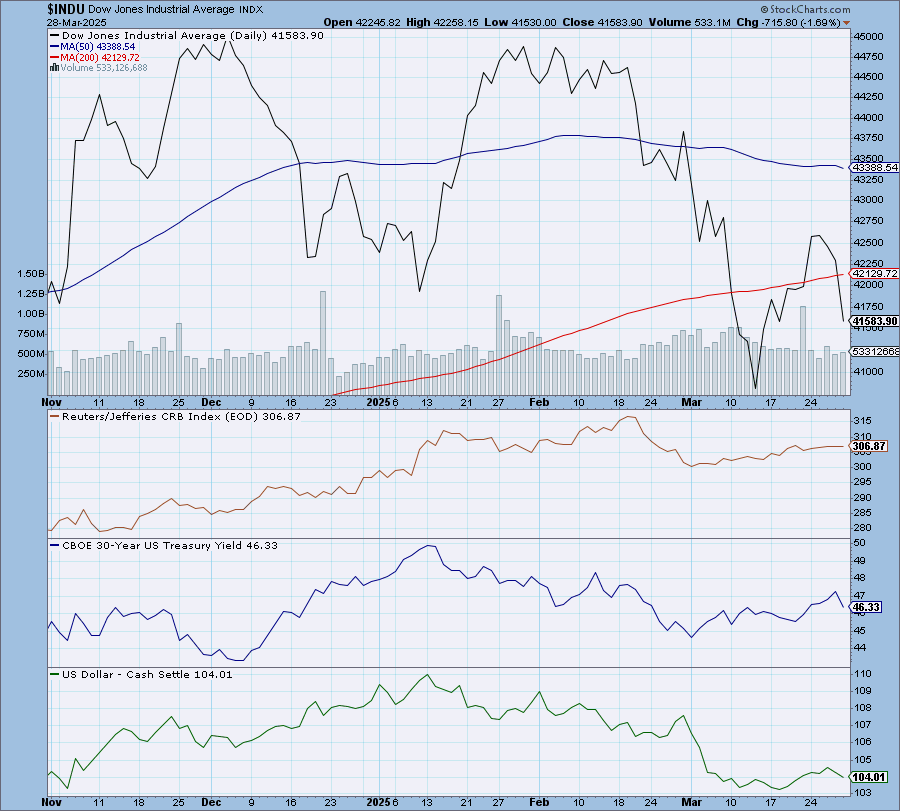
Task: Click the US Dollar - Cash Settle label
Action: [x=147, y=674]
